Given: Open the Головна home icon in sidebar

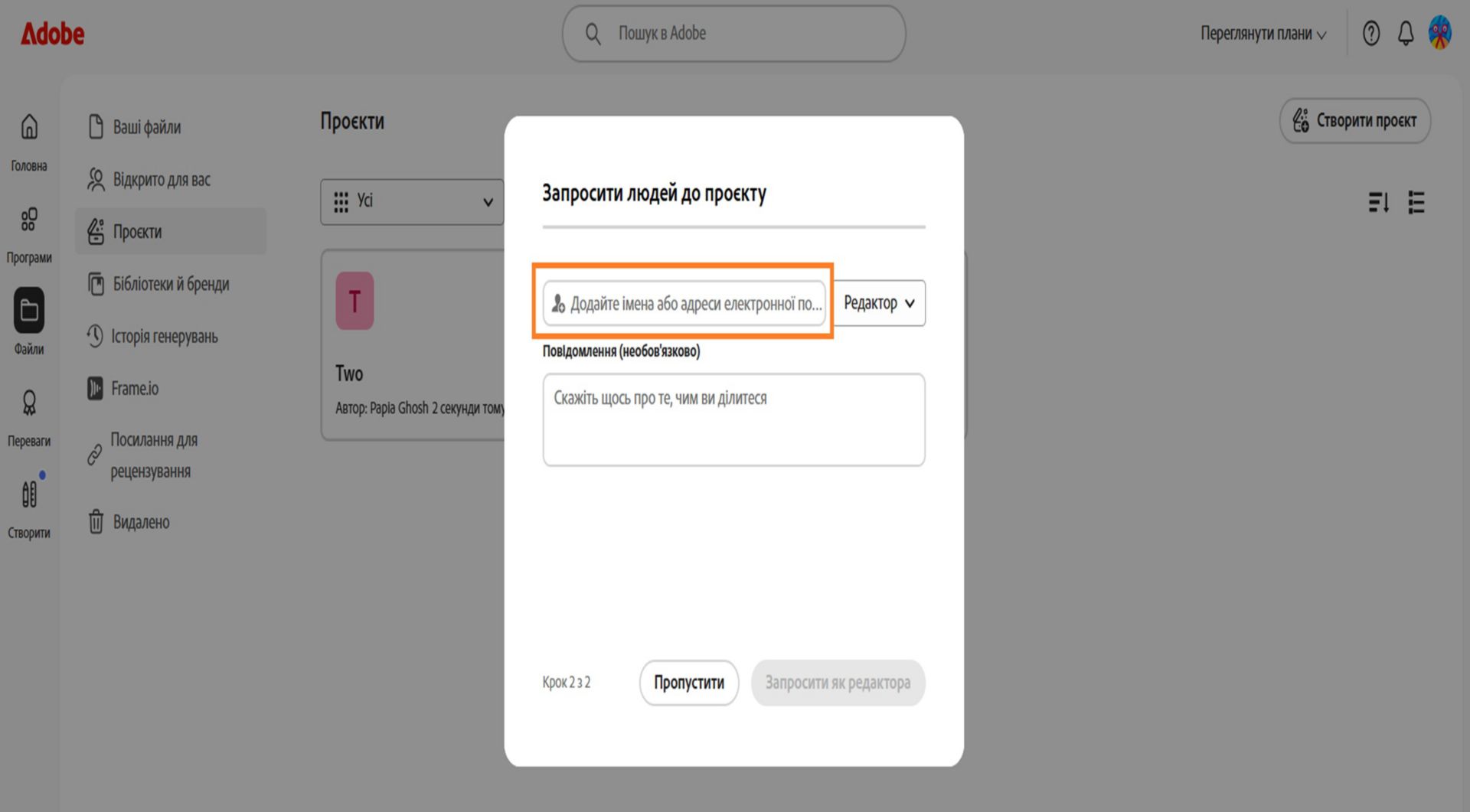Looking at the screenshot, I should 29,127.
